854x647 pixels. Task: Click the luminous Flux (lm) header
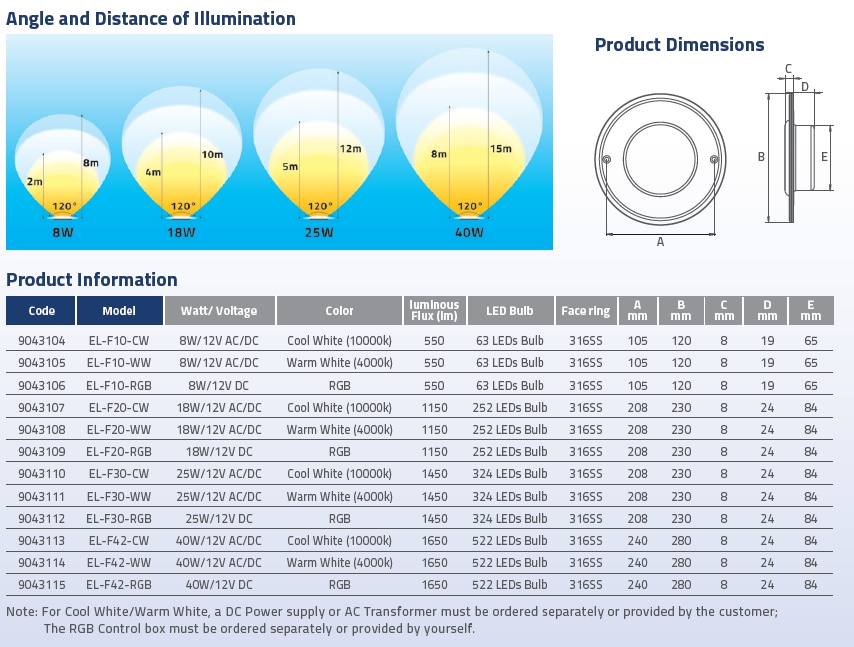434,311
